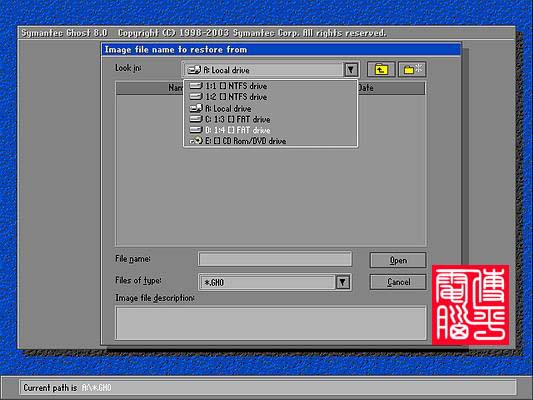Click the Cancel button

[398, 282]
